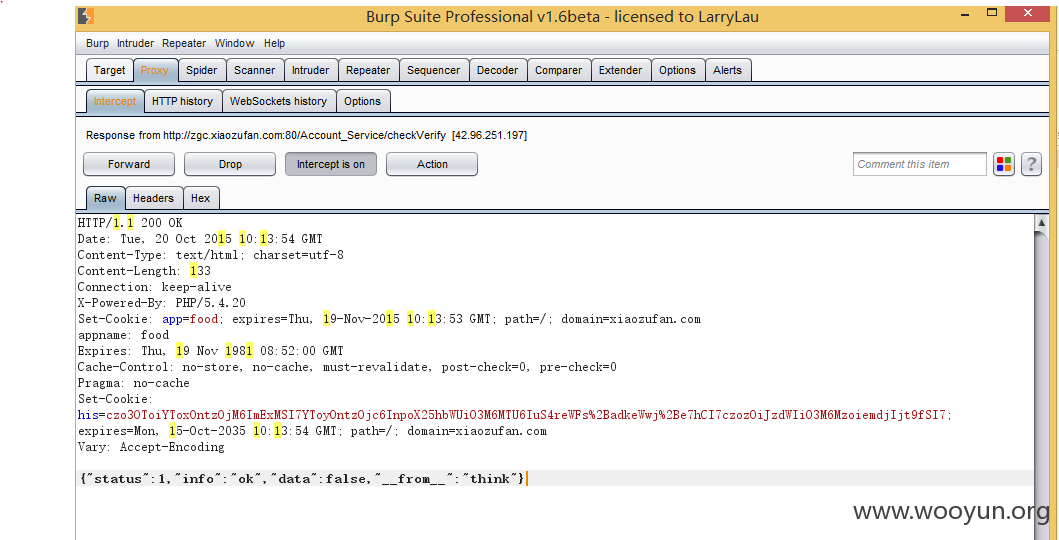This screenshot has width=1059, height=540.
Task: Click the Connection: keep-alive line
Action: (x=155, y=287)
